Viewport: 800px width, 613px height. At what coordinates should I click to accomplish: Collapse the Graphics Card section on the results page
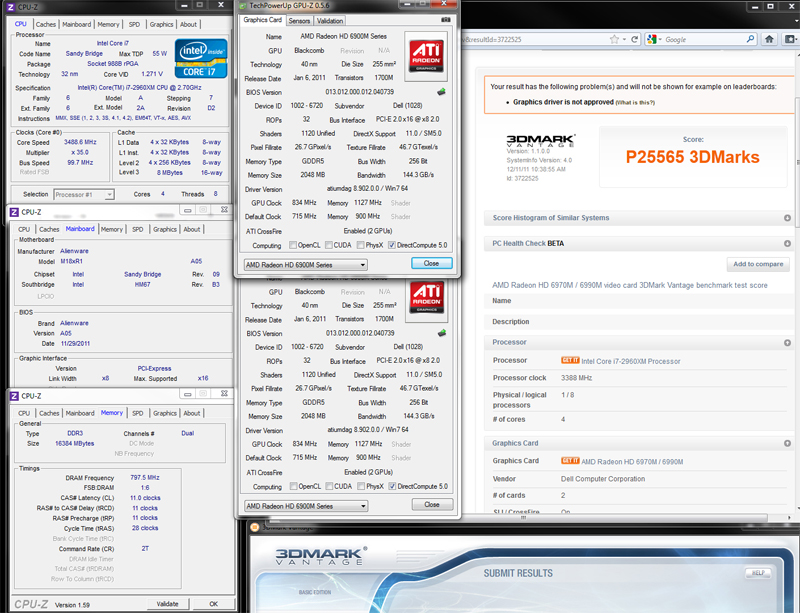tap(787, 444)
